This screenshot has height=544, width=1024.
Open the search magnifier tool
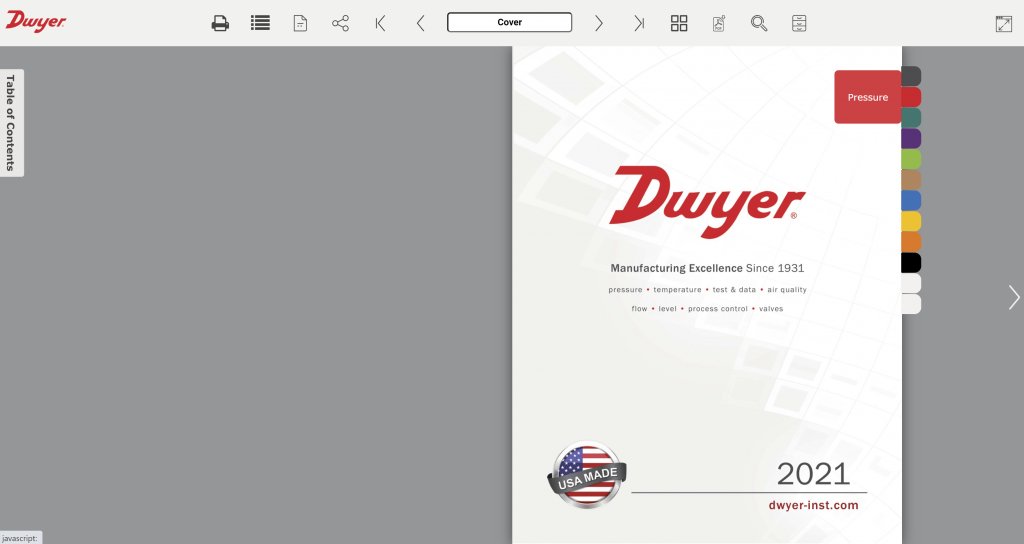[759, 24]
